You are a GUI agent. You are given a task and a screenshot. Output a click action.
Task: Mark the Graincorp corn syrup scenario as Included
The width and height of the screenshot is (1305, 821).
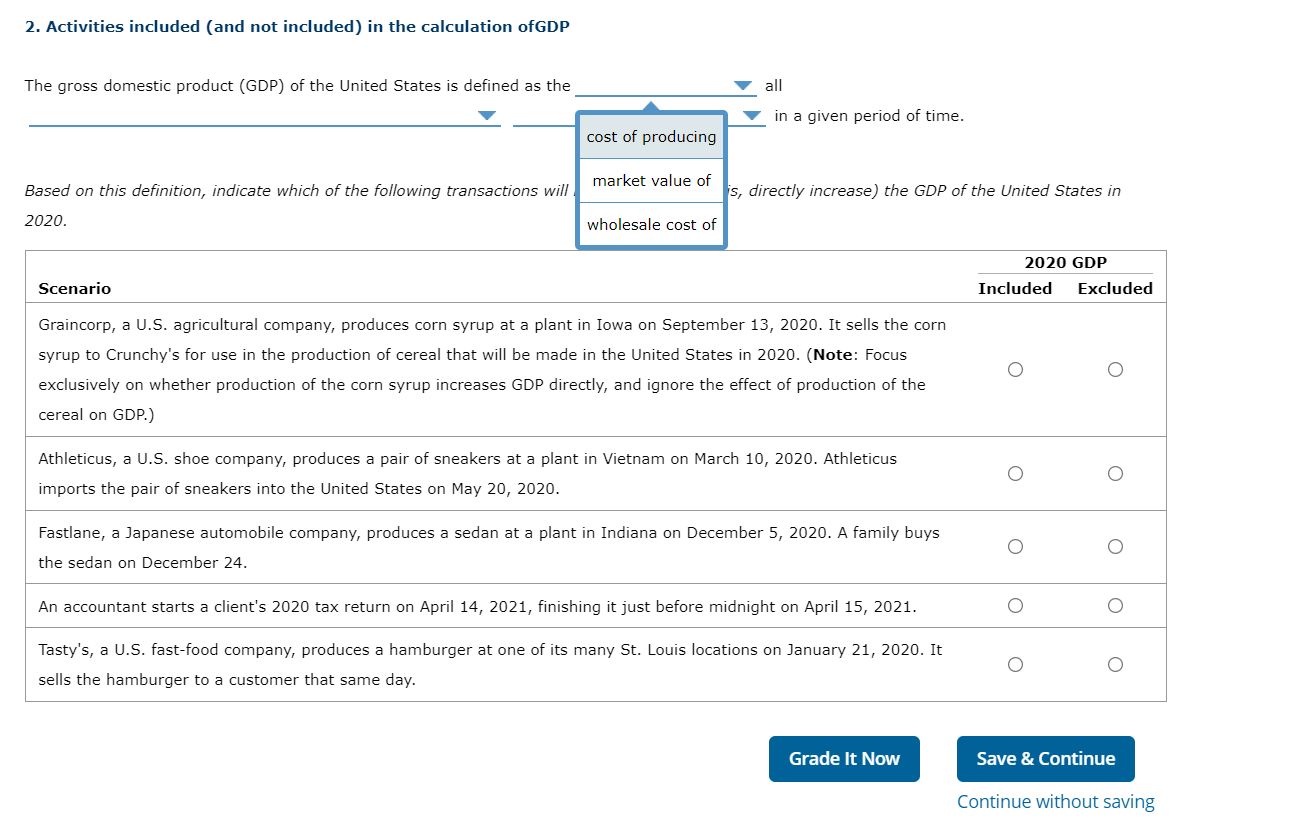click(1015, 369)
